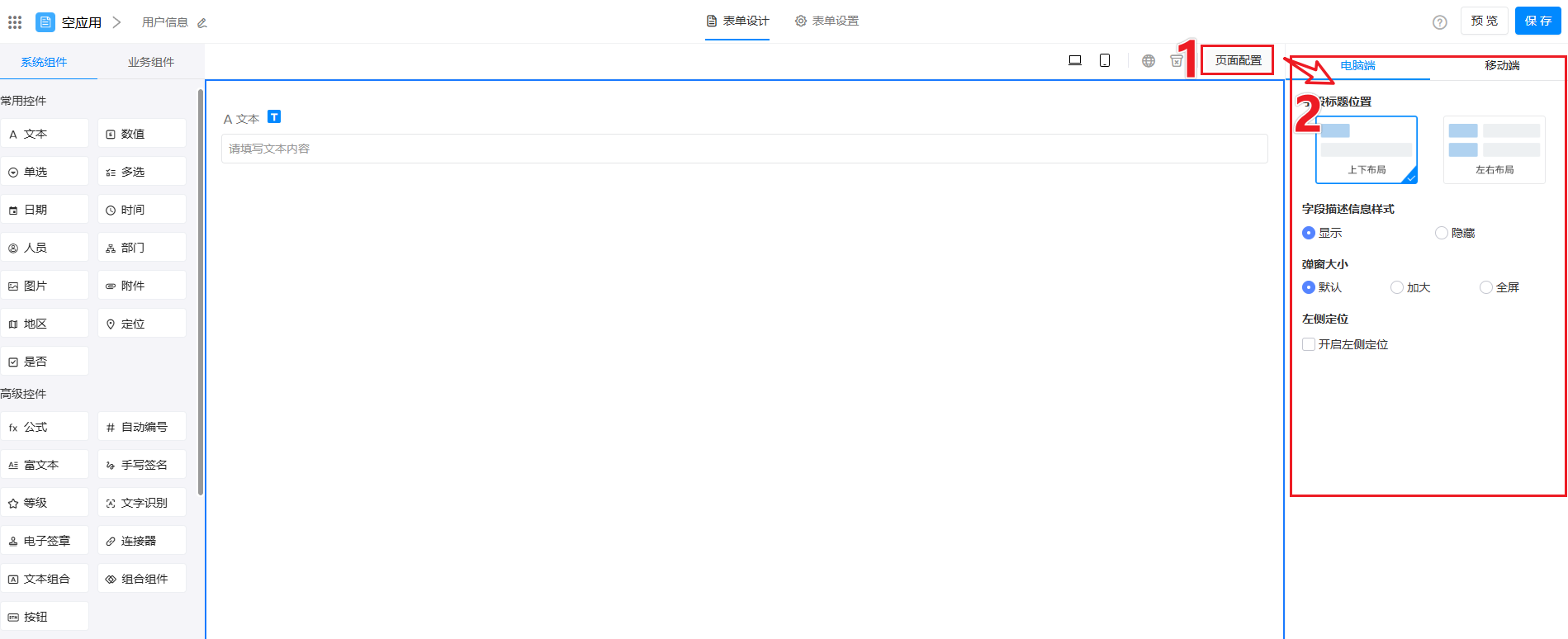1568x639 pixels.
Task: Open the 表单设置 tab
Action: (827, 21)
